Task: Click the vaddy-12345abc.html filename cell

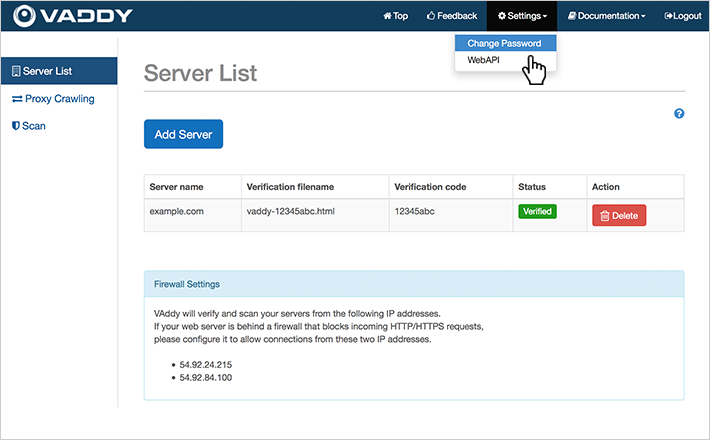Action: tap(315, 215)
